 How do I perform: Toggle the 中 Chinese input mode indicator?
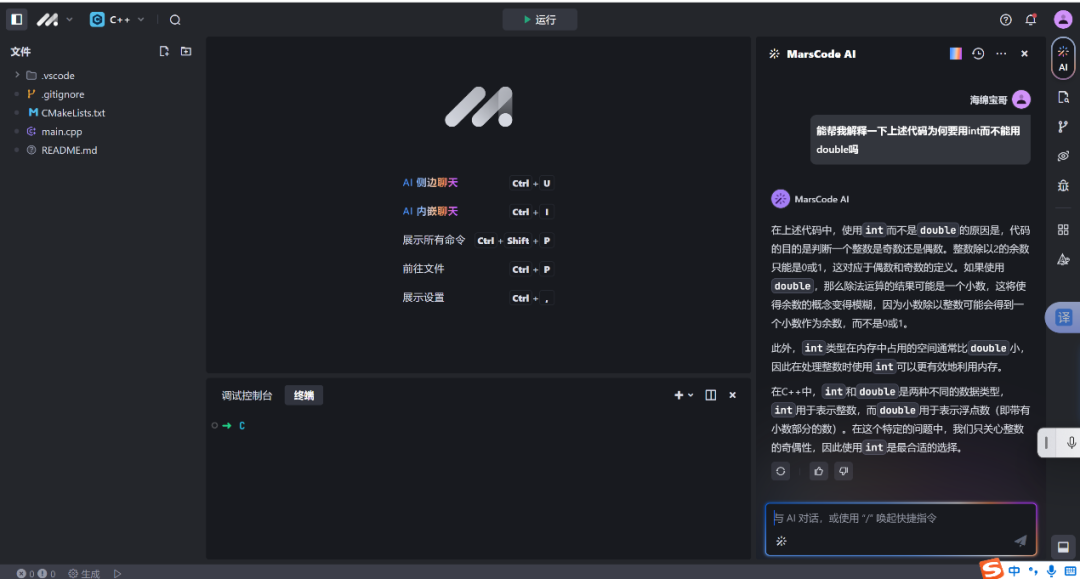pyautogui.click(x=1015, y=571)
